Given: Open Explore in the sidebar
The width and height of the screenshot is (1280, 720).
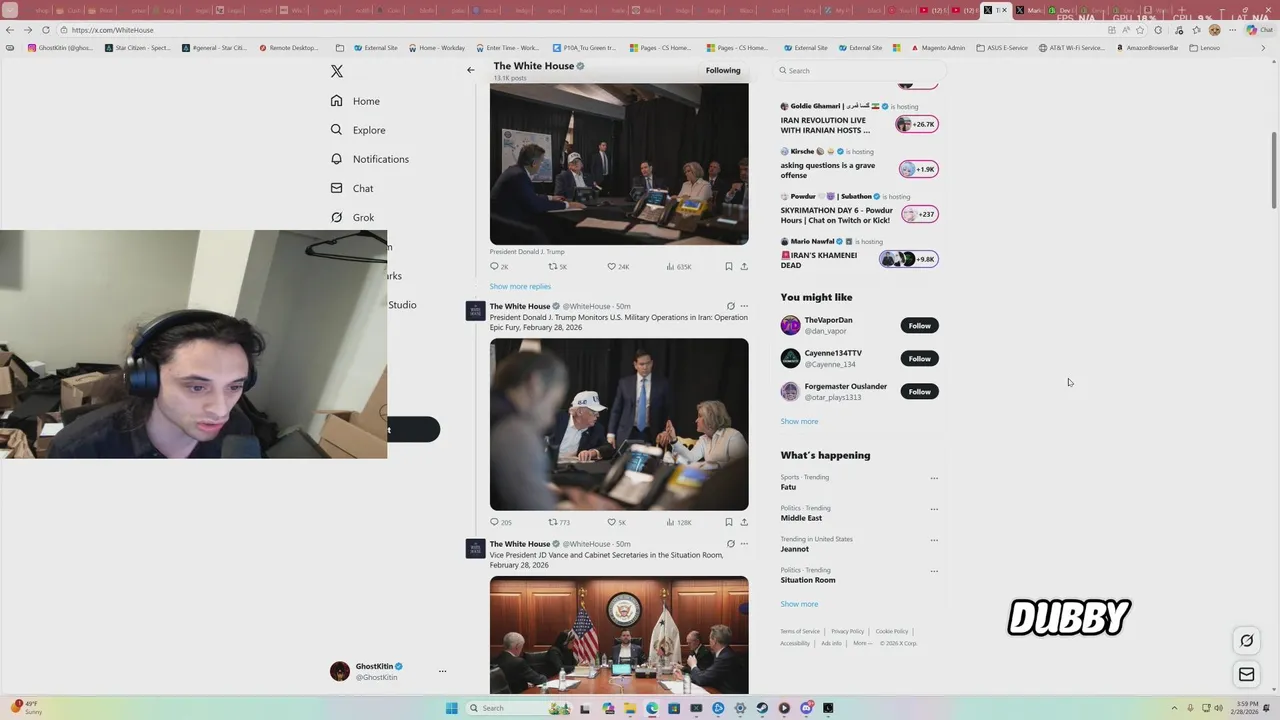Looking at the screenshot, I should click(358, 130).
